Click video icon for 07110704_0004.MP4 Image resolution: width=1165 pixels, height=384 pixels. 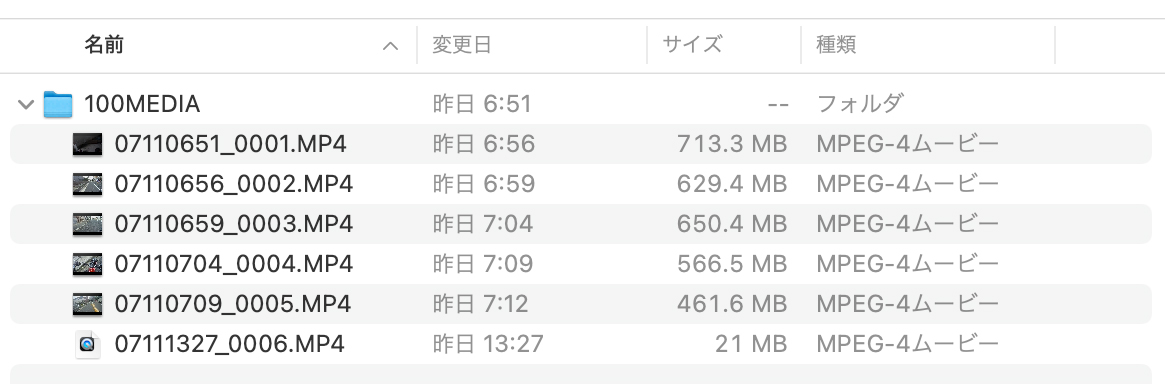87,264
